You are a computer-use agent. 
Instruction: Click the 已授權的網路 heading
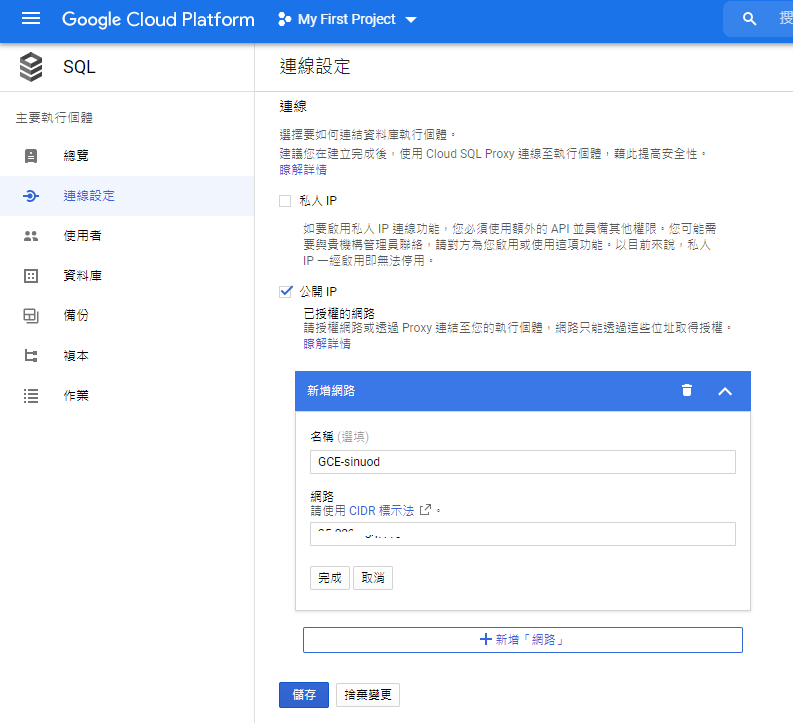[x=339, y=313]
